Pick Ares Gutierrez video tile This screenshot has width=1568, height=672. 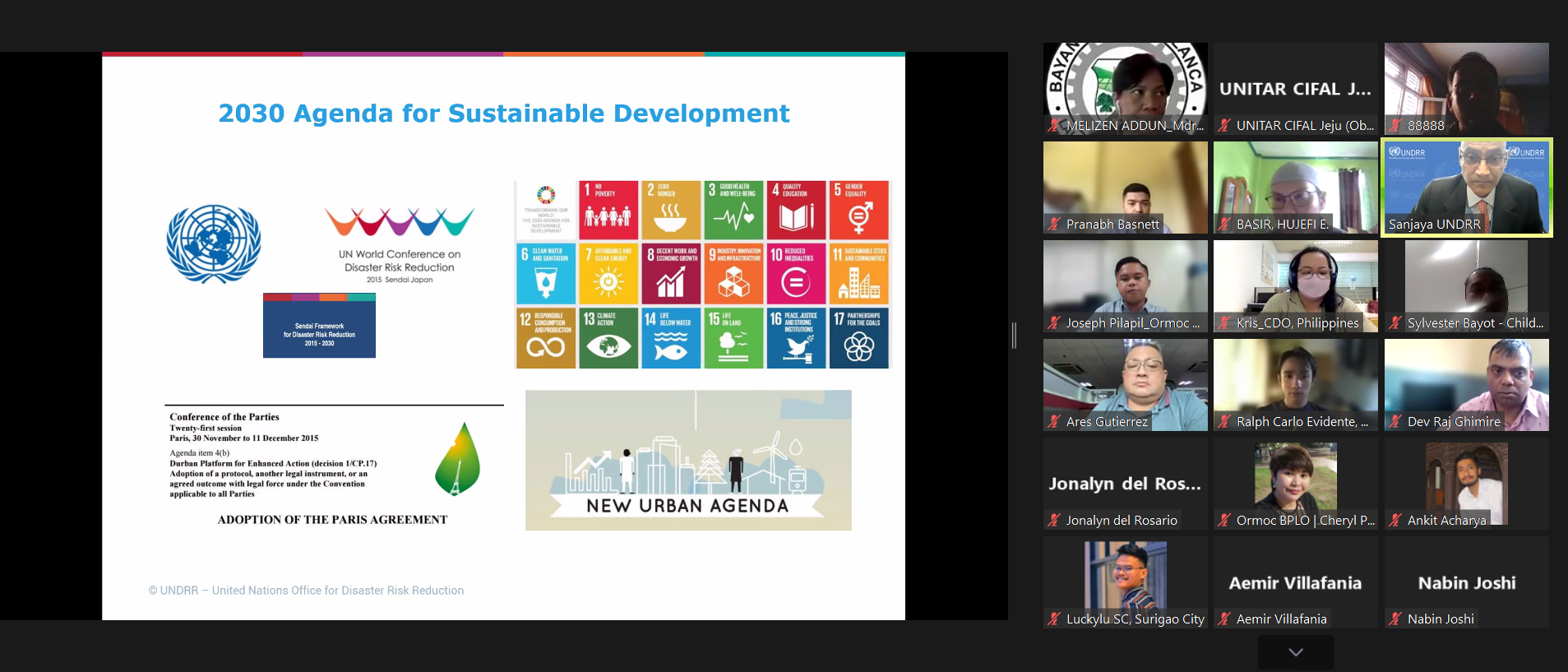(x=1126, y=385)
